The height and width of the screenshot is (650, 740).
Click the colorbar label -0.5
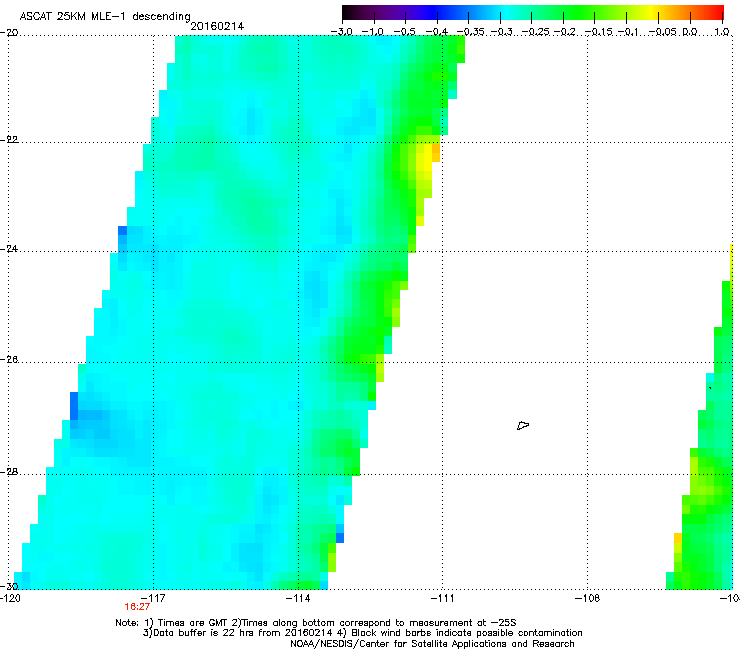[404, 32]
